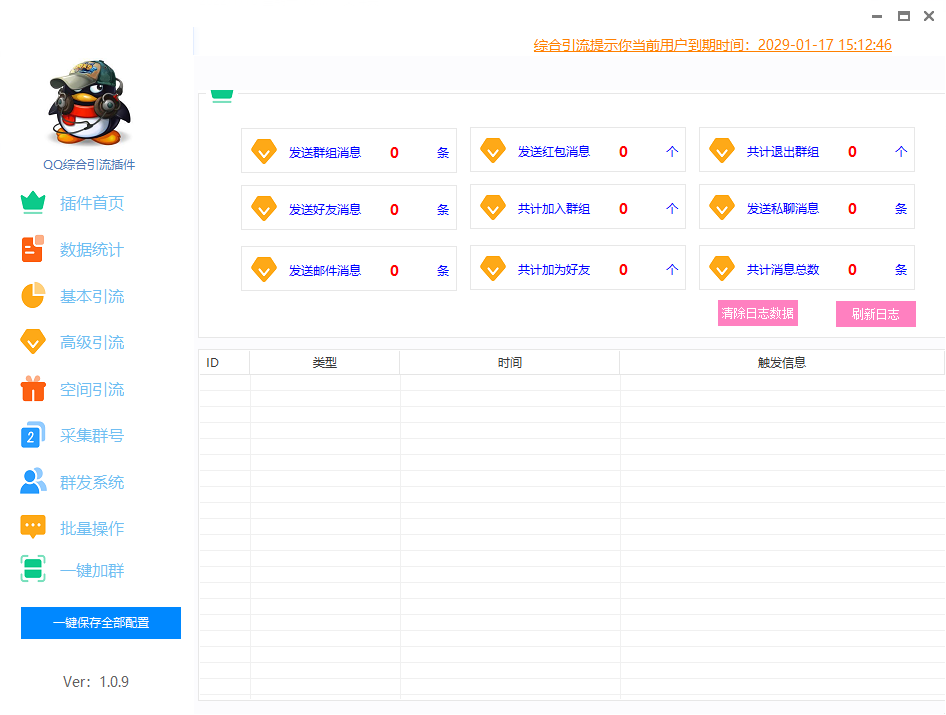This screenshot has height=715, width=946.
Task: Minimize the plugin window
Action: 877,16
